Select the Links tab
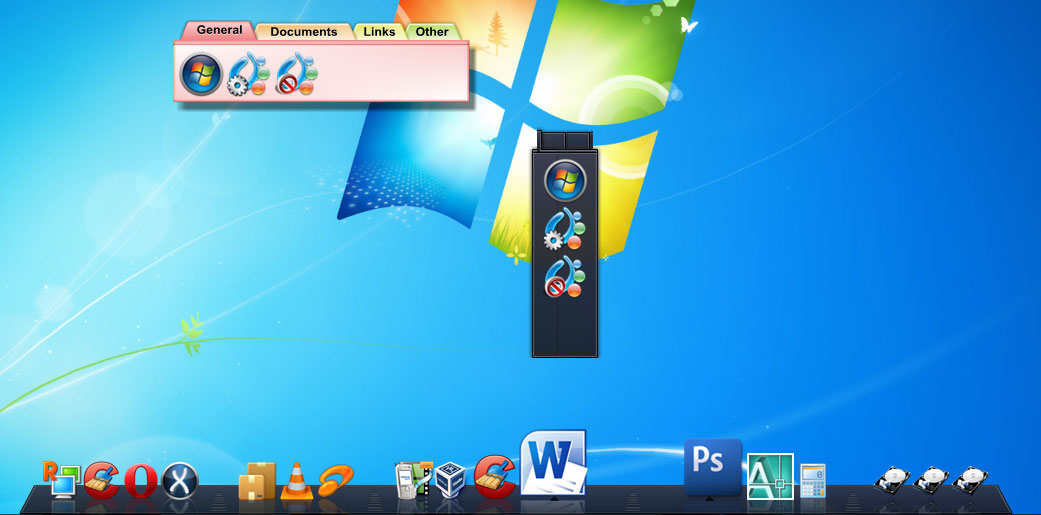 coord(379,32)
